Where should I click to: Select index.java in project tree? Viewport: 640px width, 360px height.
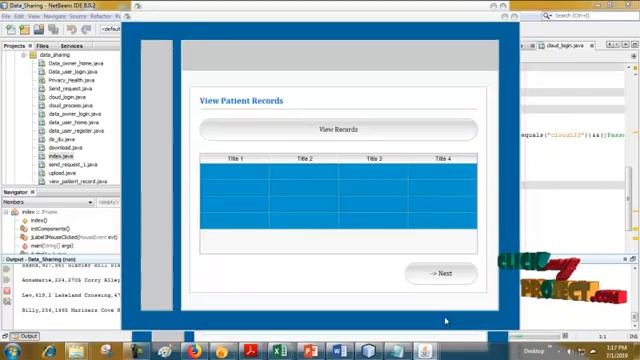[61, 156]
